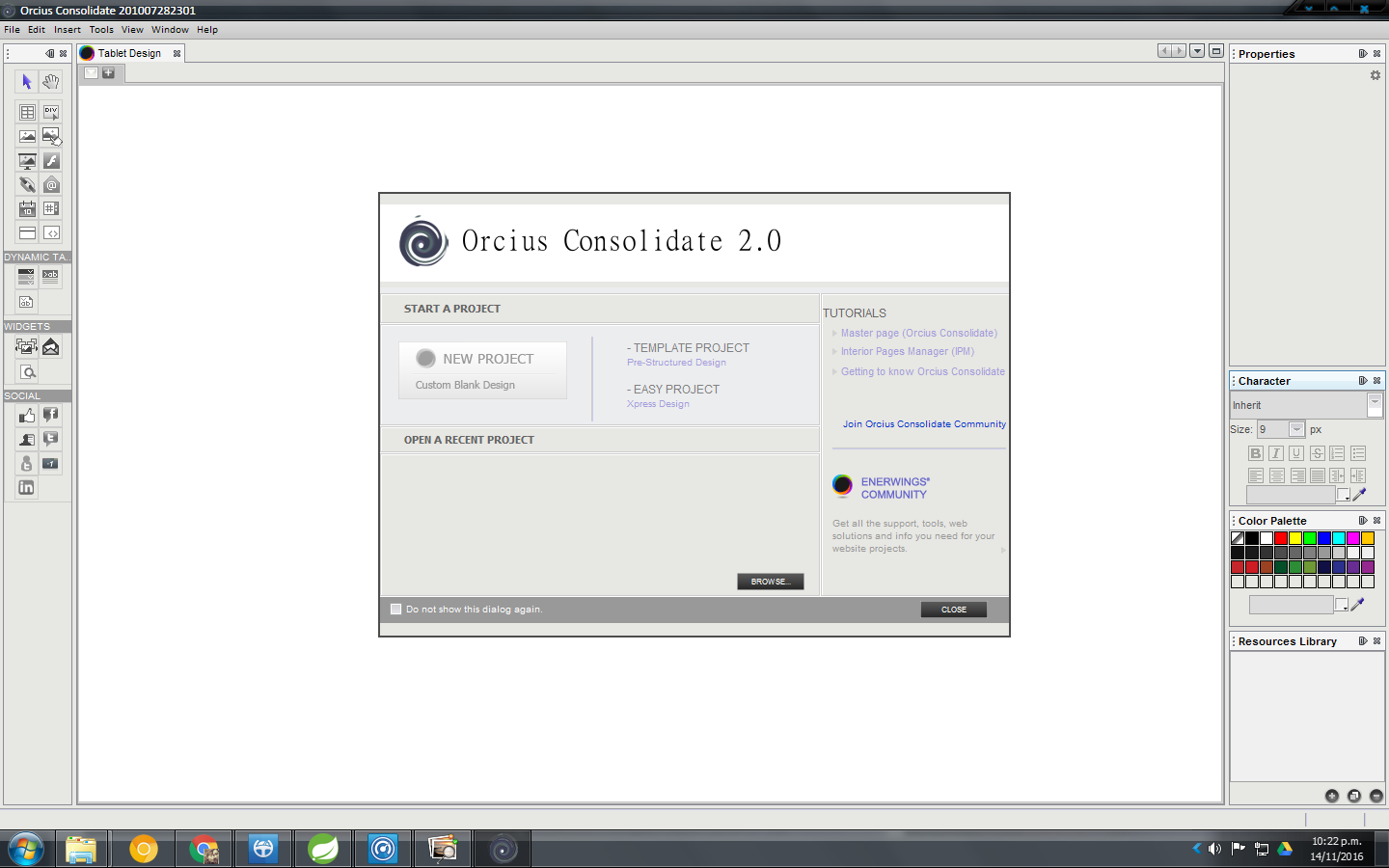Select the calendar date tool
Screen dimensions: 1389x868
pyautogui.click(x=27, y=208)
